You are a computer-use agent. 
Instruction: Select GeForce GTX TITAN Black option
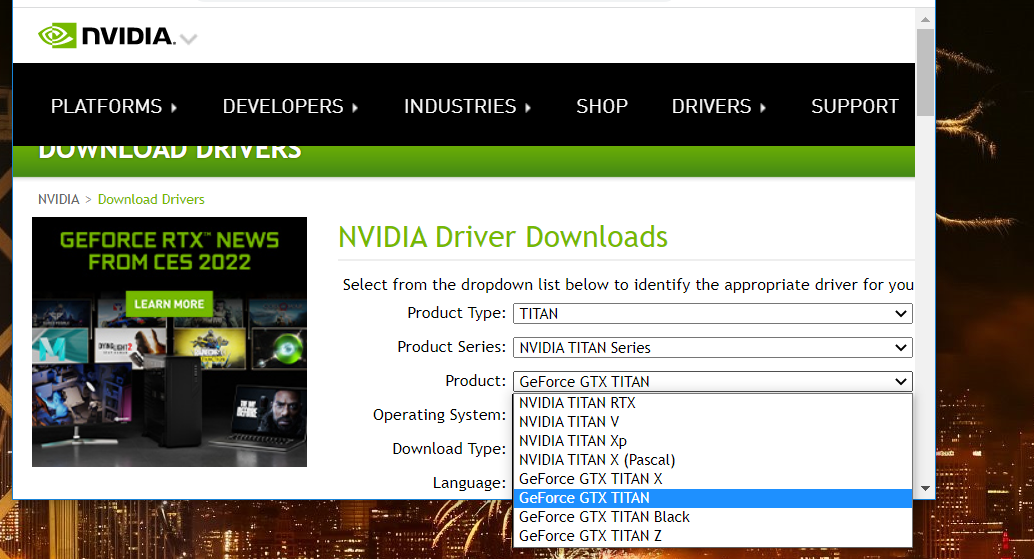click(713, 517)
